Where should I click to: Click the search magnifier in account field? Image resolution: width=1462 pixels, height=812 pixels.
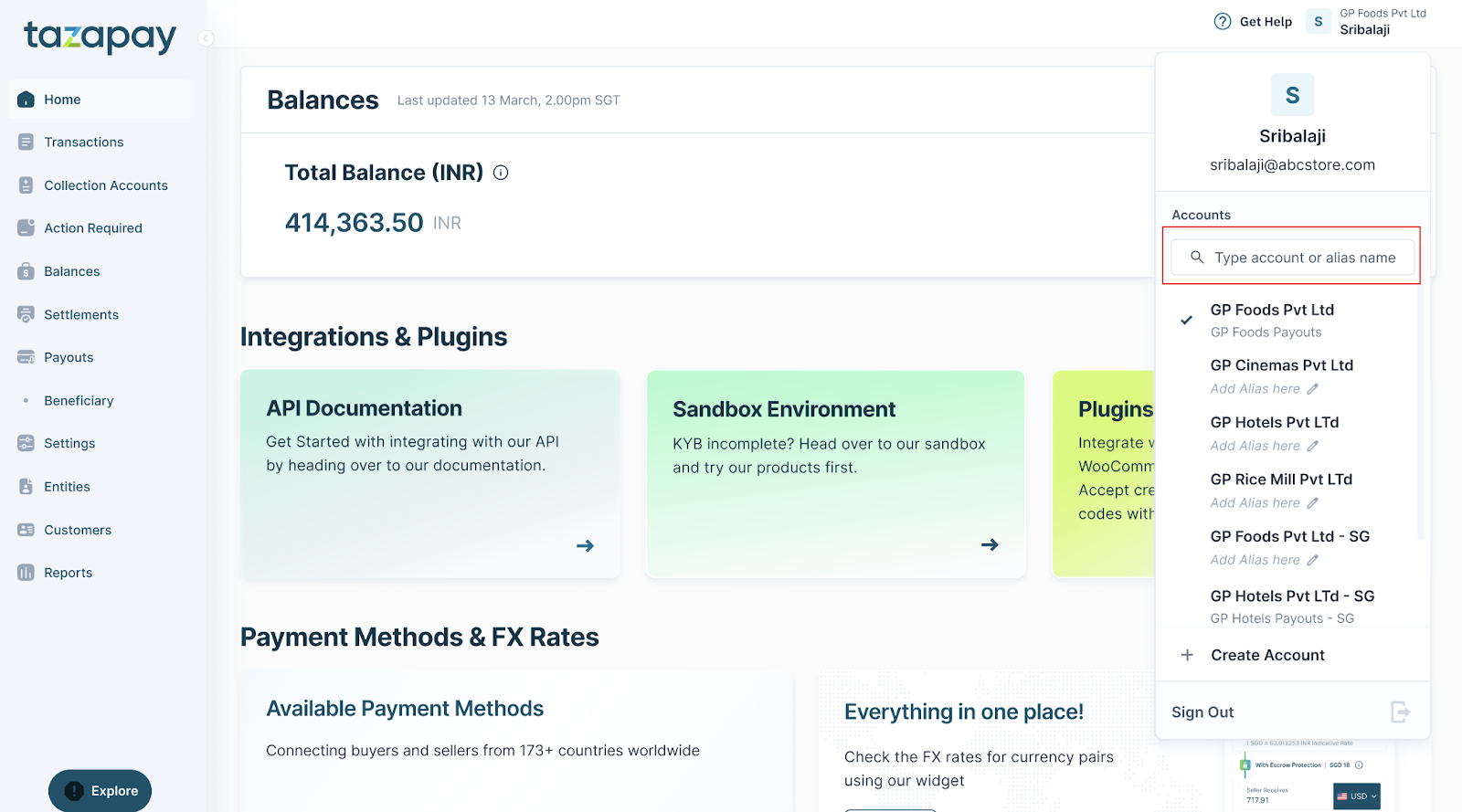1197,258
